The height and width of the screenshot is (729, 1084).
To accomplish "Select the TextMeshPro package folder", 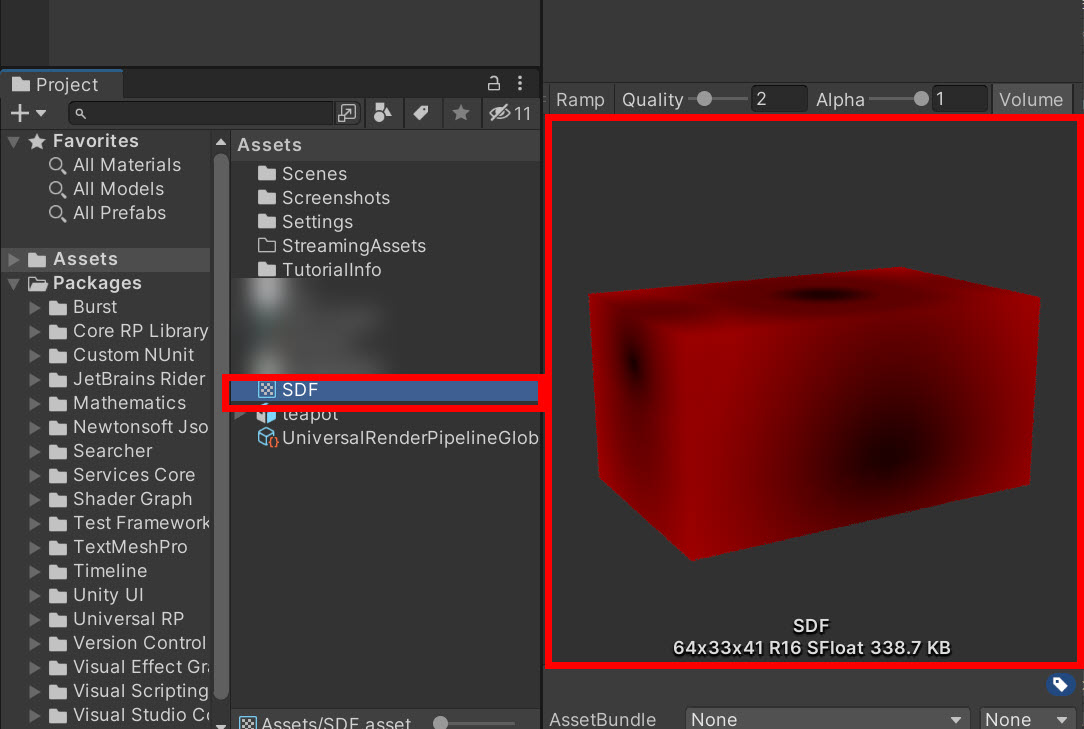I will tap(118, 547).
